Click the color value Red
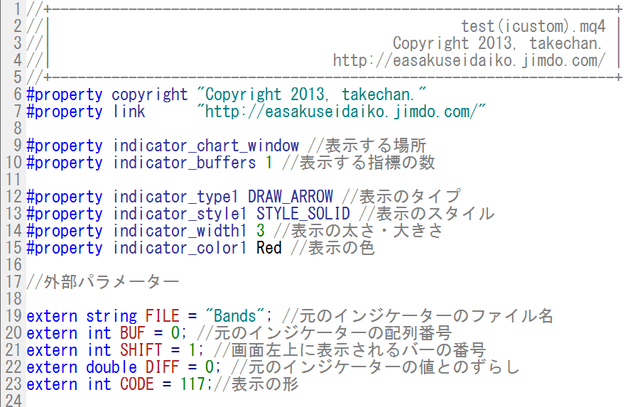 coord(269,248)
